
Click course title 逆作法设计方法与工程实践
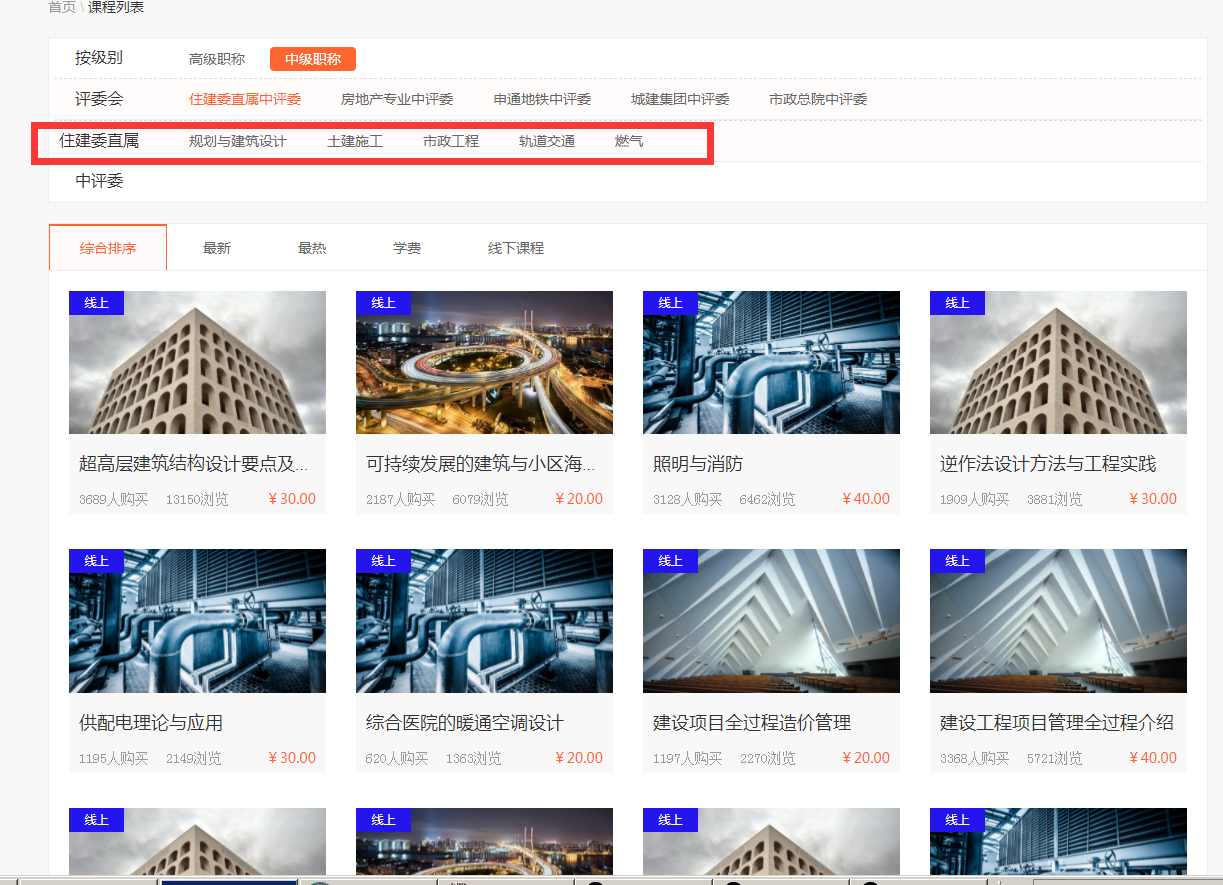click(1048, 464)
